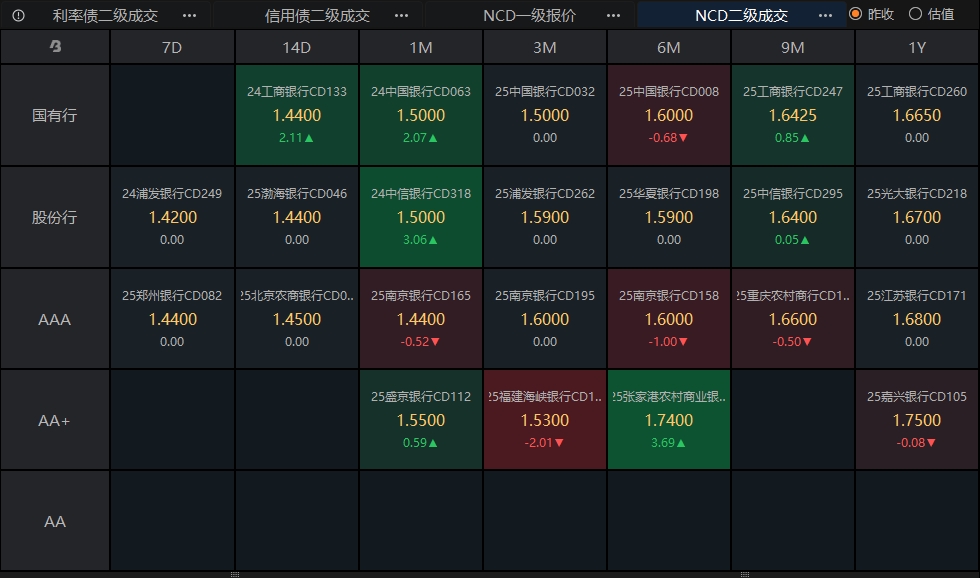This screenshot has height=578, width=980.
Task: Open the 24工商银行CD133 cell
Action: [296, 115]
